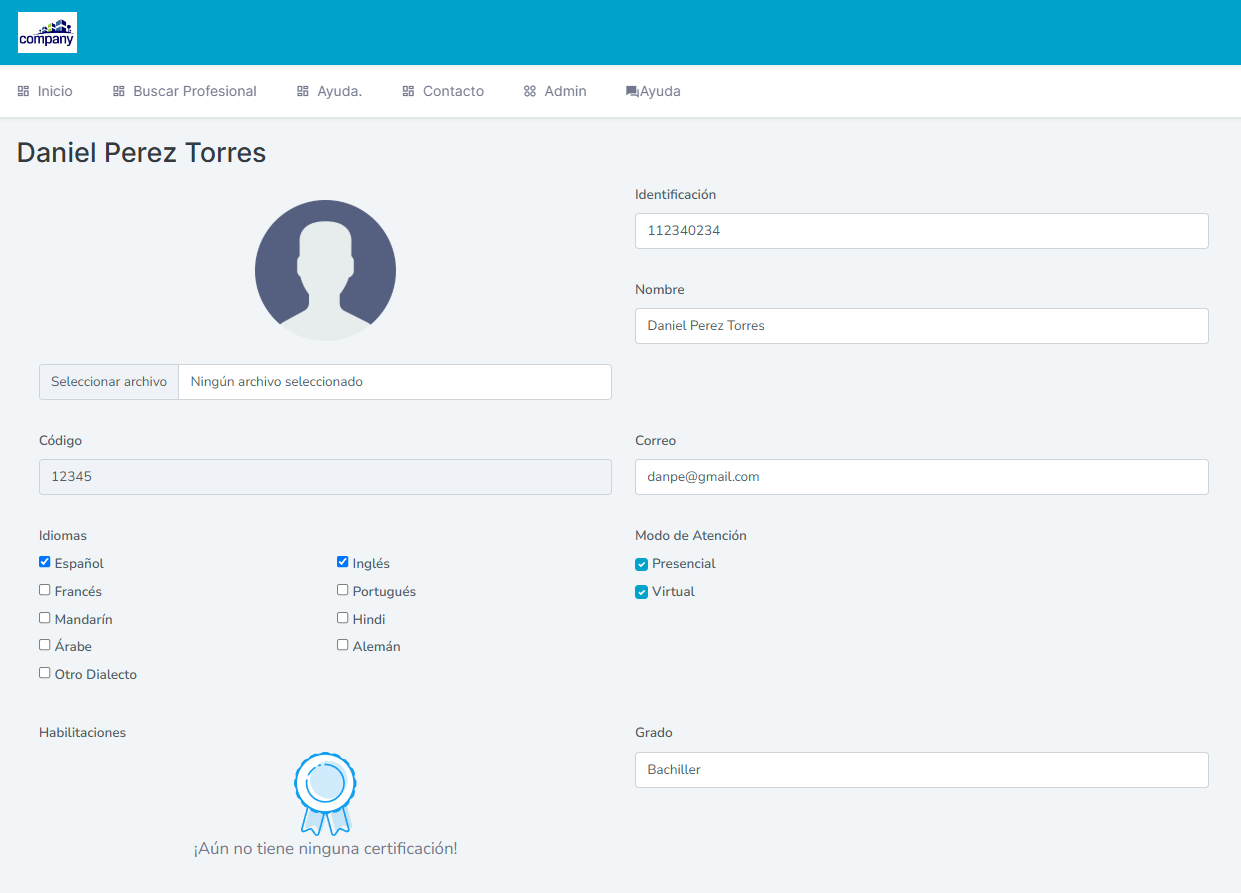Enable the Francés language checkbox
The height and width of the screenshot is (893, 1241).
45,590
